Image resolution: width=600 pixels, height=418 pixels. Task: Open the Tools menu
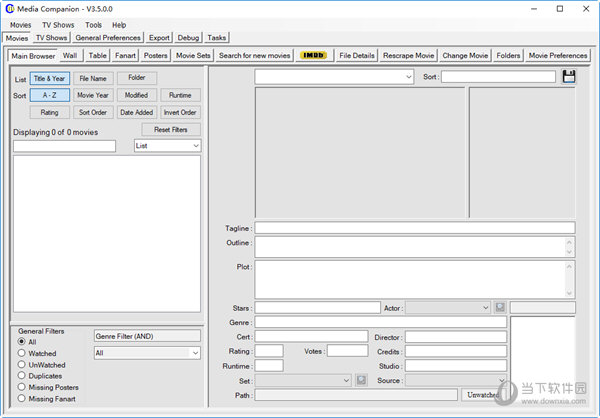click(x=93, y=24)
